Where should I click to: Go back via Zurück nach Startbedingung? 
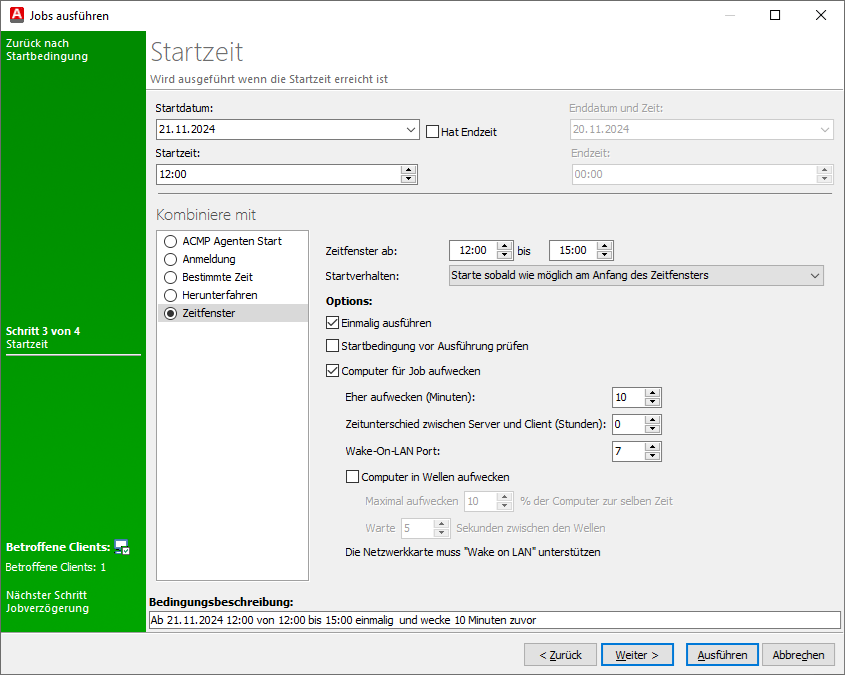47,50
